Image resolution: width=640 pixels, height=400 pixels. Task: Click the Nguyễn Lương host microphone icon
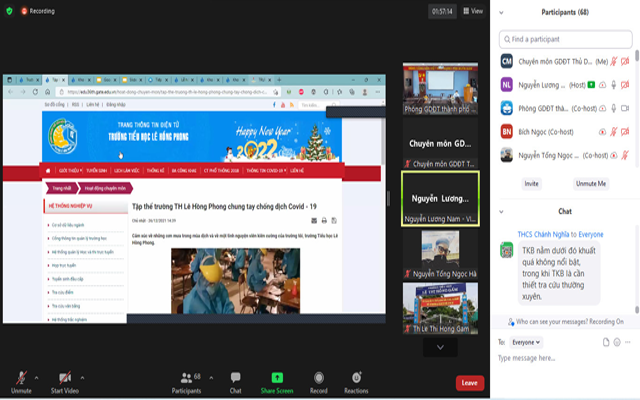[613, 85]
